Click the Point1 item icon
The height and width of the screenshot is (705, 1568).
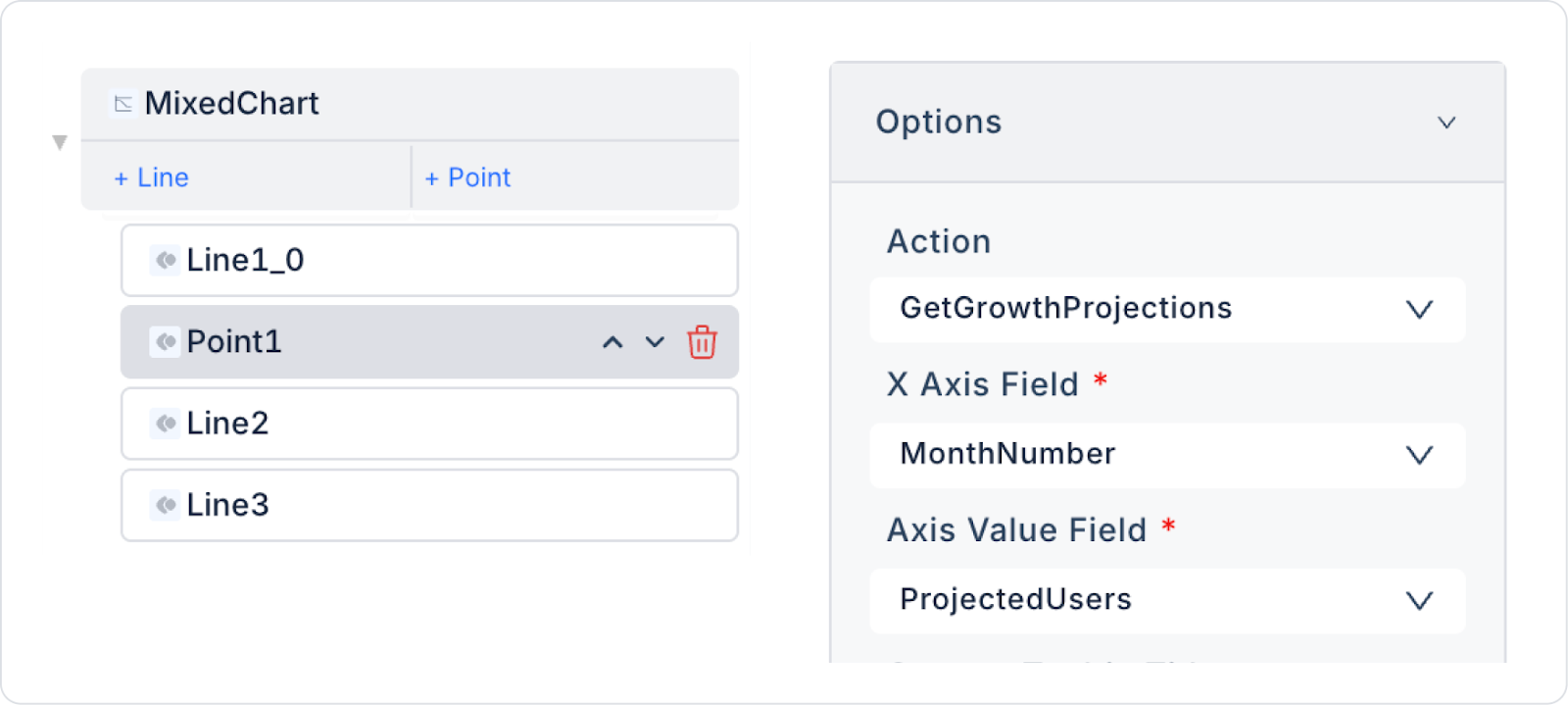pos(166,342)
